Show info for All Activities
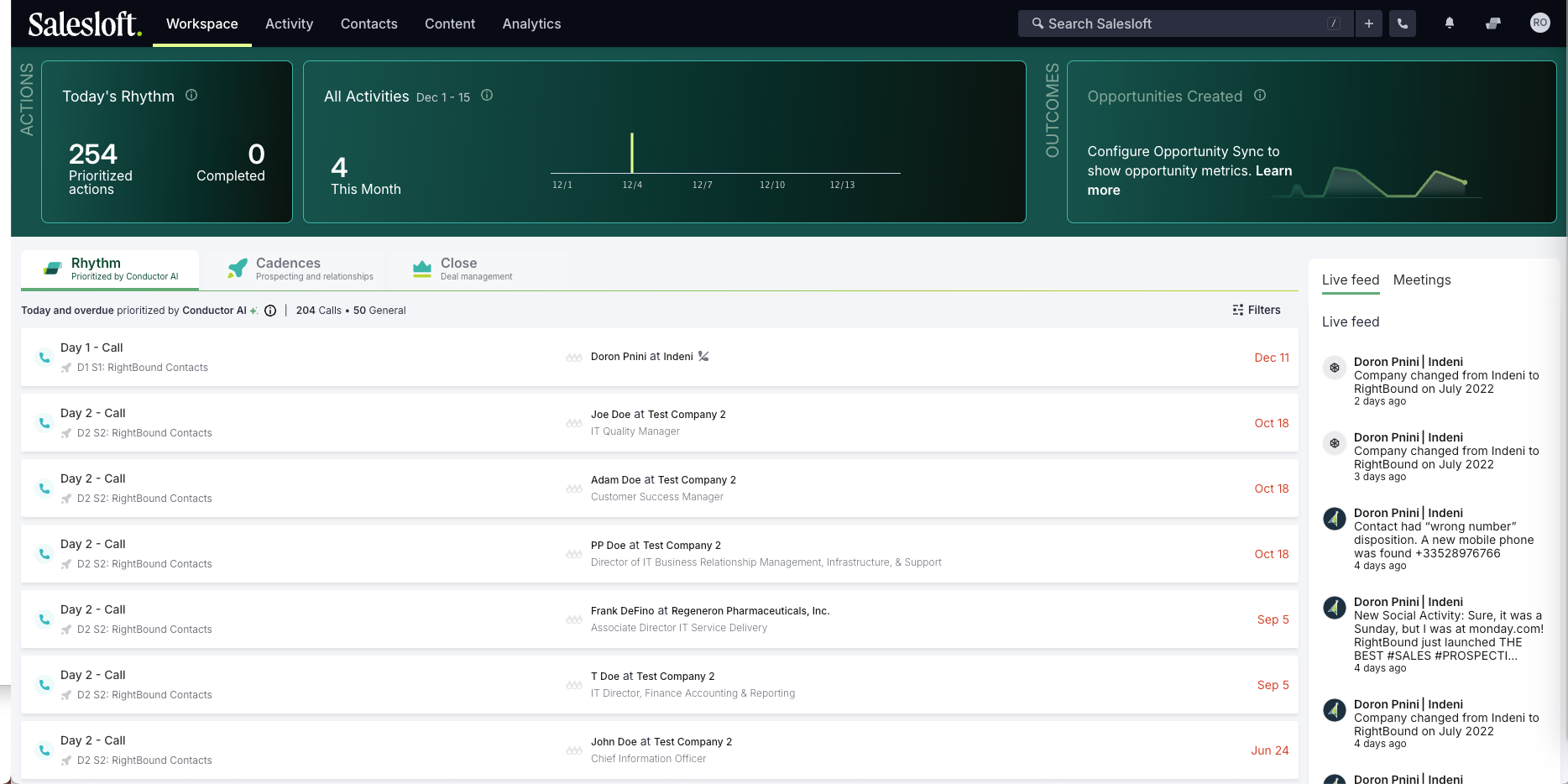This screenshot has width=1568, height=784. tap(487, 95)
